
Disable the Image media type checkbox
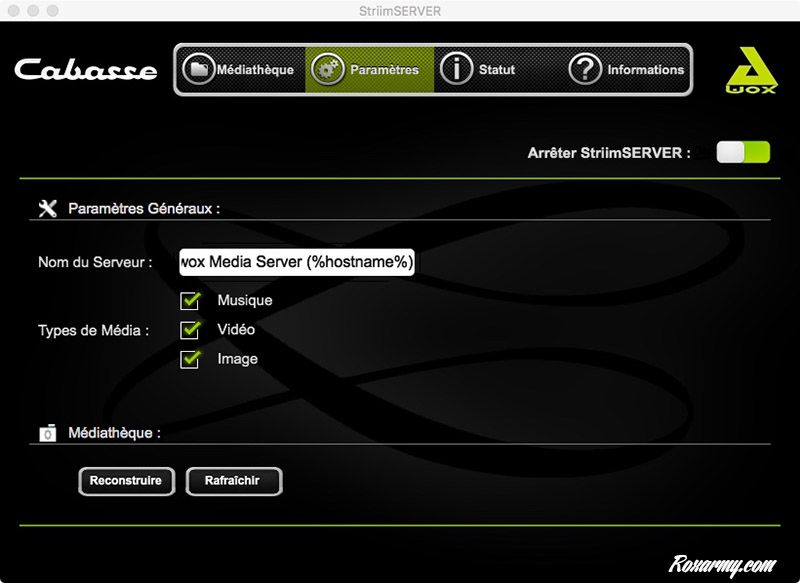pos(190,359)
